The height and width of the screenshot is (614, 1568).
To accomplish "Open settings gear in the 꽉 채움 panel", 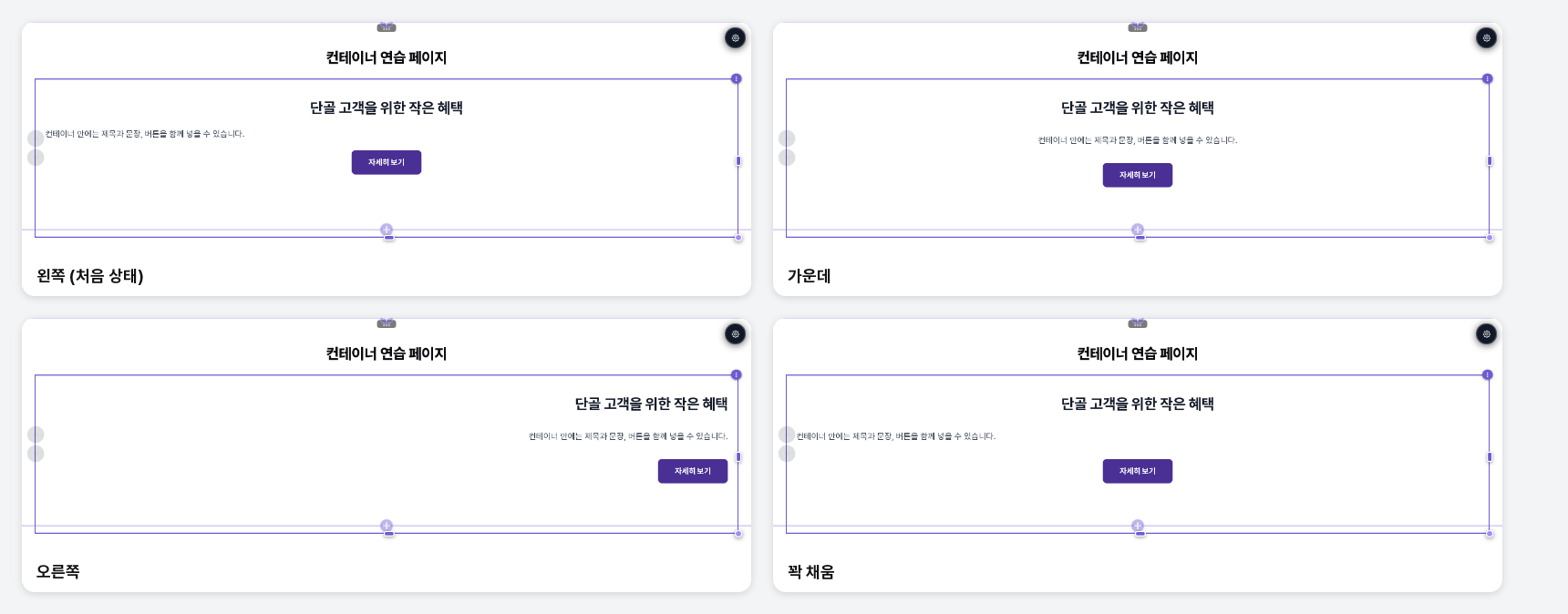I will coord(1486,334).
